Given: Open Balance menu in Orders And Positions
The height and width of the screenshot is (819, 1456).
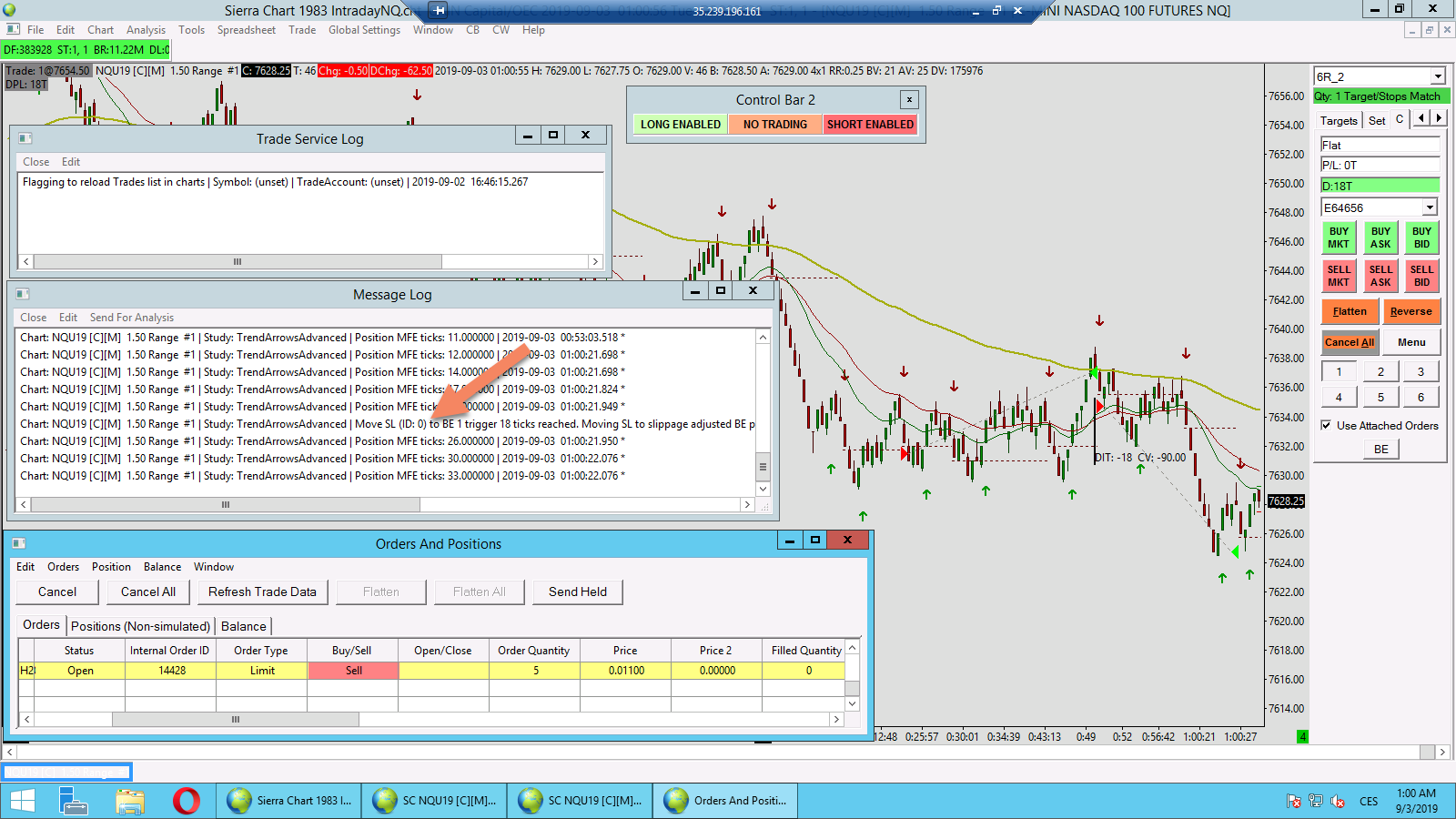Looking at the screenshot, I should pyautogui.click(x=162, y=567).
